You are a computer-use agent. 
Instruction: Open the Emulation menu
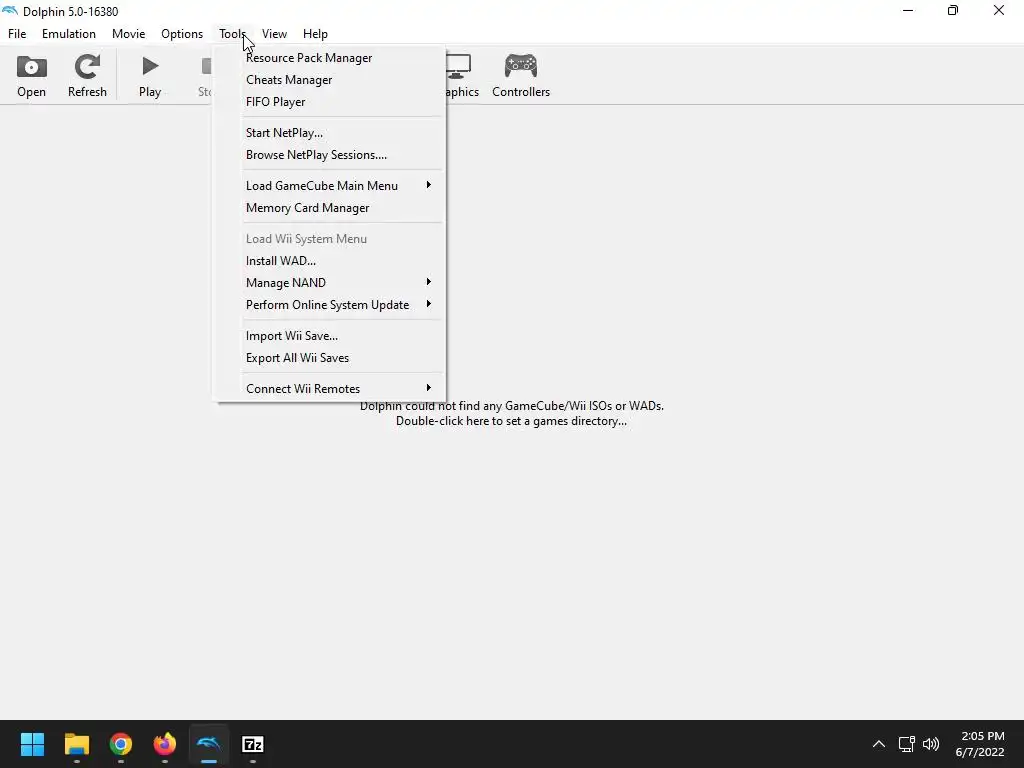point(69,34)
